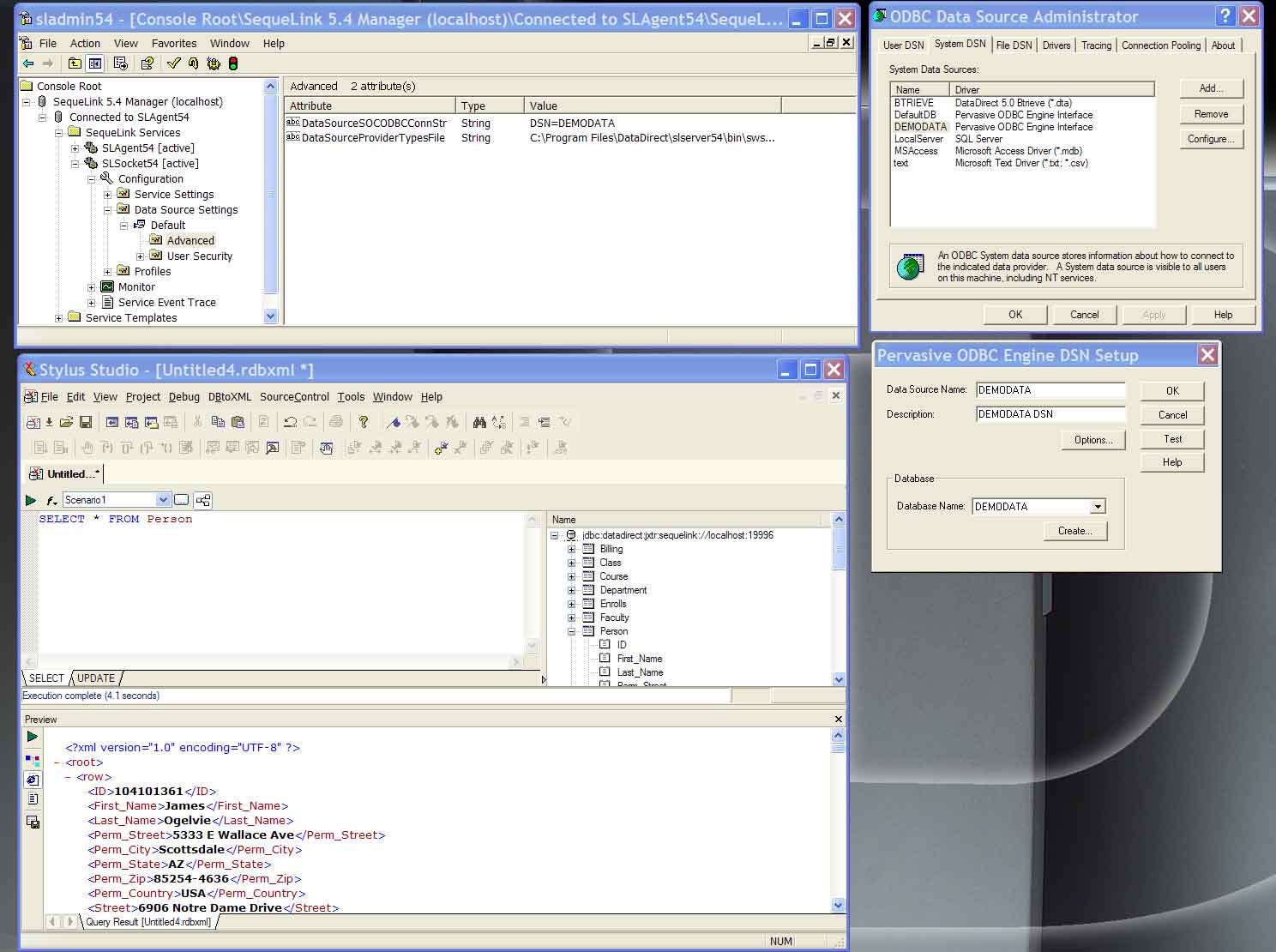1276x952 pixels.
Task: Click the Undo arrow in Stylus toolbar
Action: pyautogui.click(x=290, y=422)
